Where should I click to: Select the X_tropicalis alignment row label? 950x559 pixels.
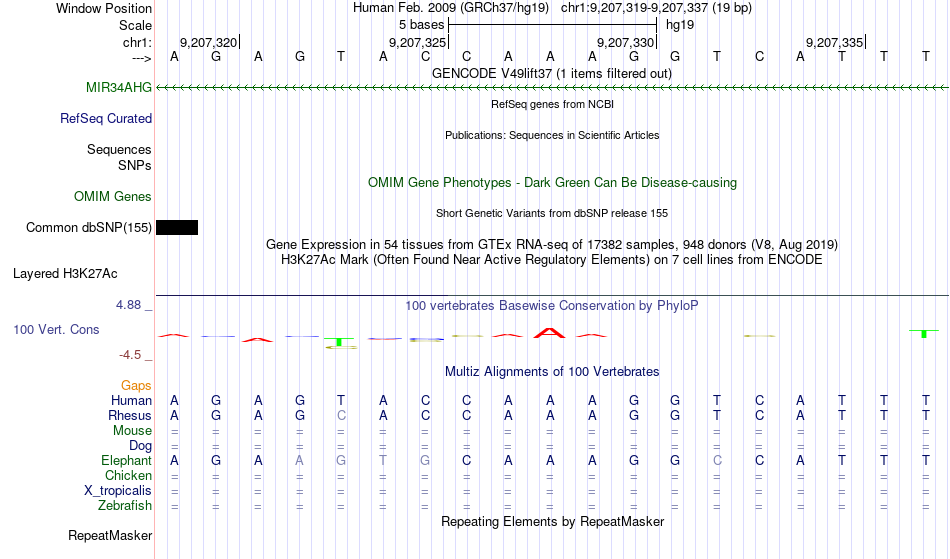pyautogui.click(x=118, y=491)
